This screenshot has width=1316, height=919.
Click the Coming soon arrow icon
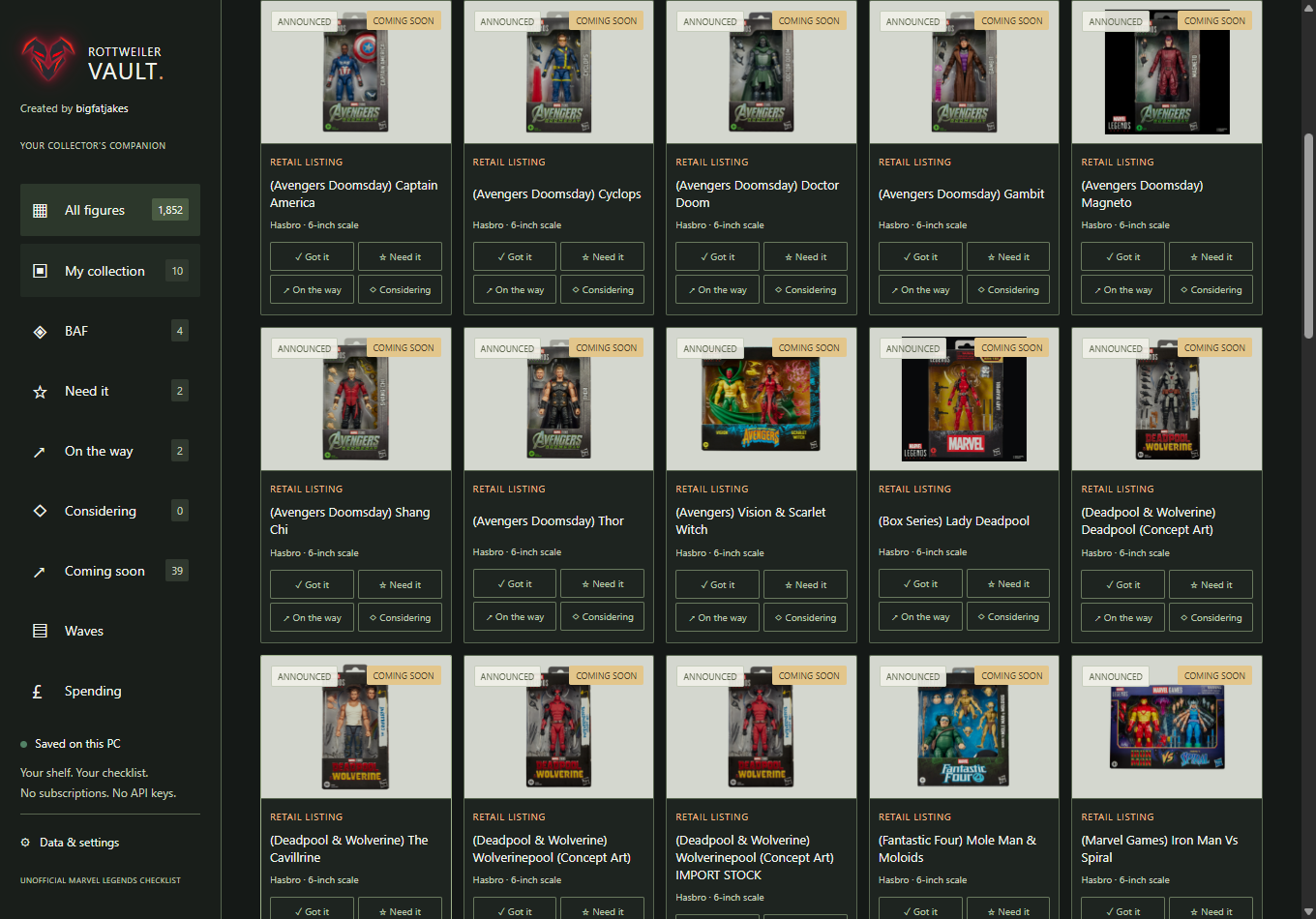tap(40, 572)
